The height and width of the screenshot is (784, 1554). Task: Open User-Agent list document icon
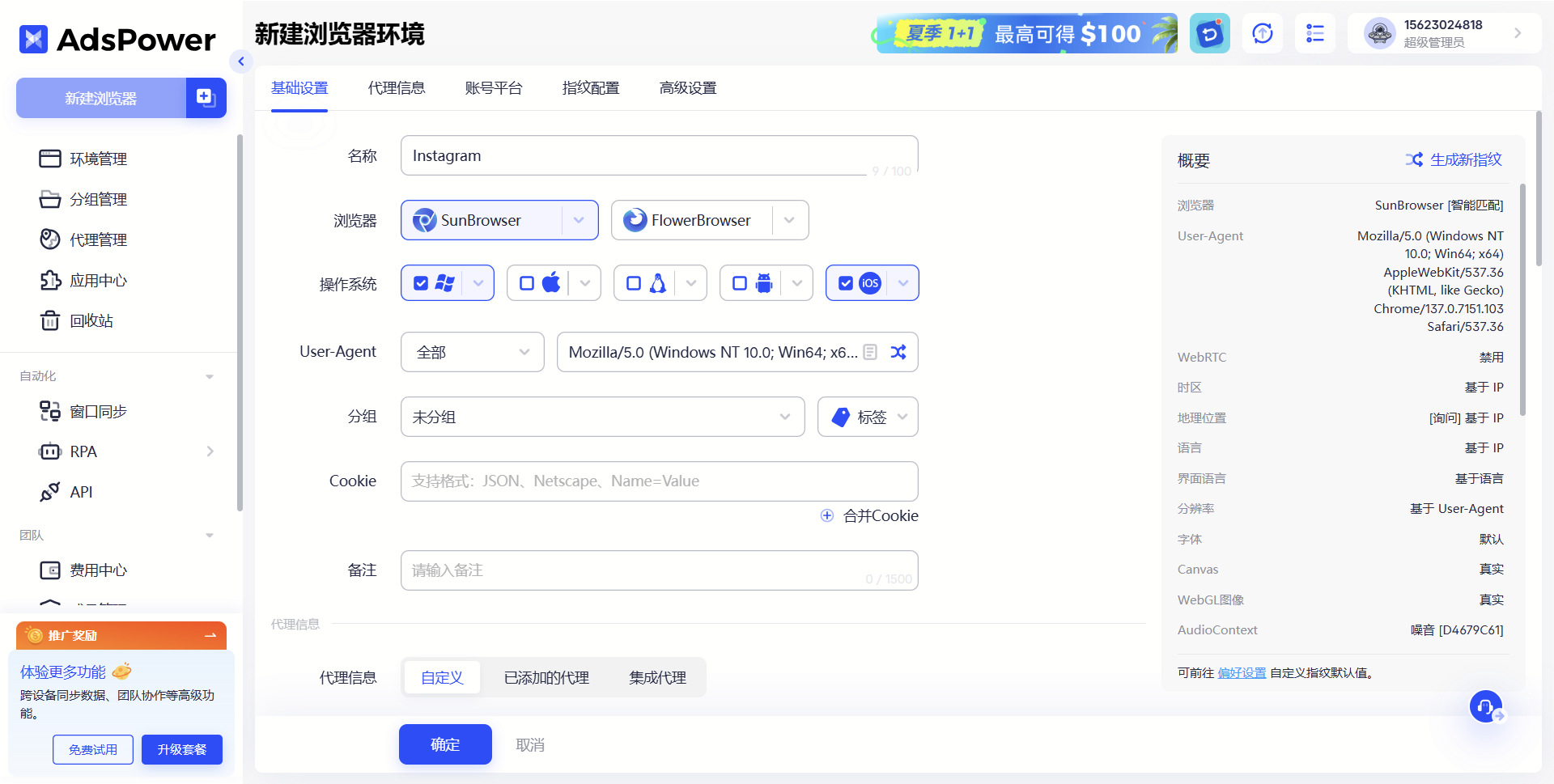(x=870, y=352)
